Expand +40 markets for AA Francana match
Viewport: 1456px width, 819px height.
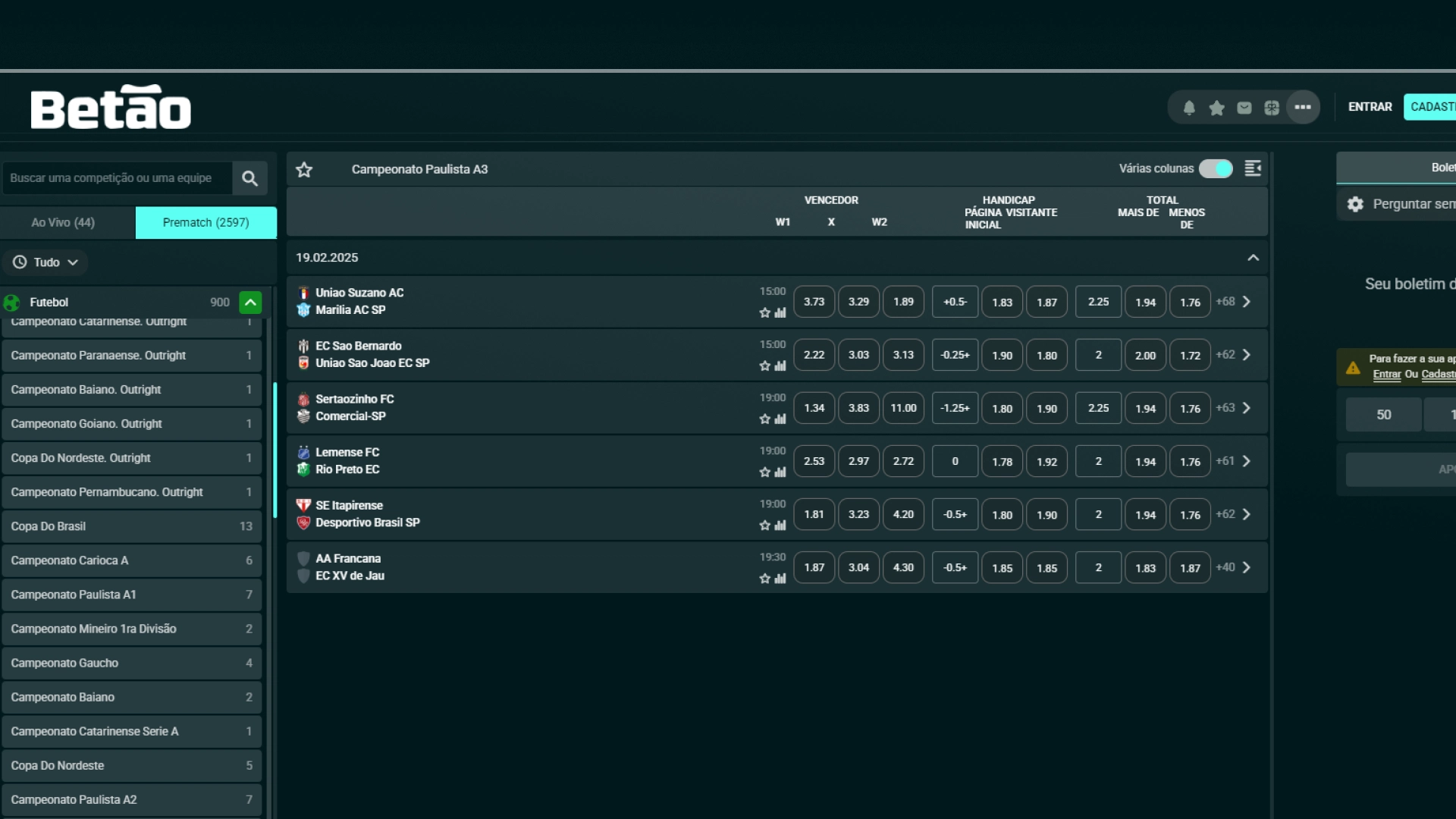(x=1233, y=567)
